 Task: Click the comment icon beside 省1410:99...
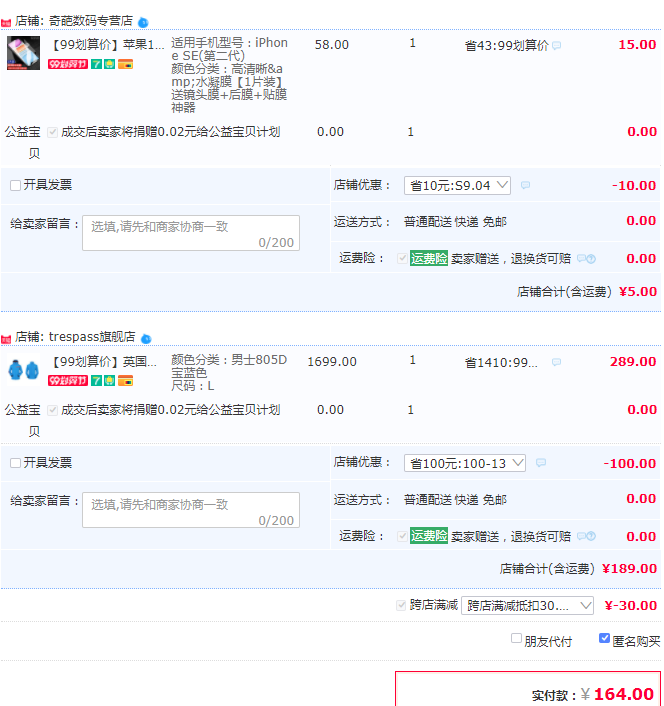(557, 362)
